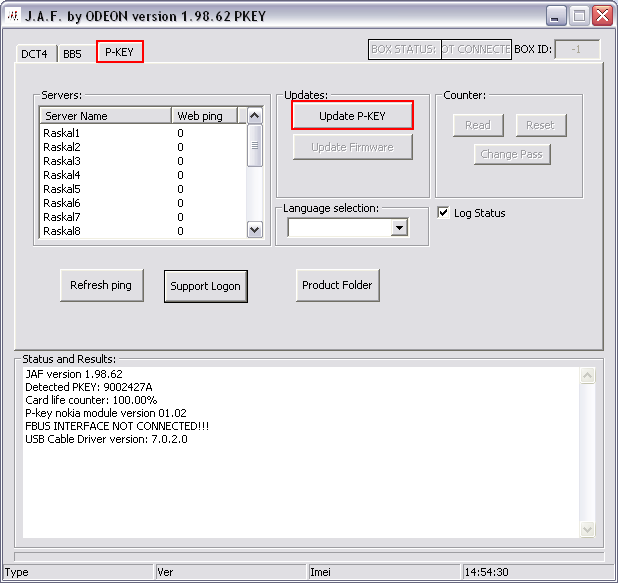Open the P-KEY tab

[x=119, y=52]
